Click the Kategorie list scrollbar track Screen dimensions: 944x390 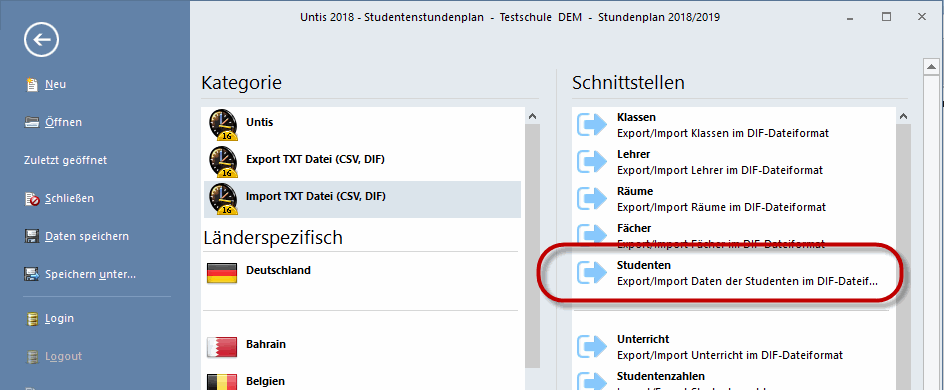(532, 246)
